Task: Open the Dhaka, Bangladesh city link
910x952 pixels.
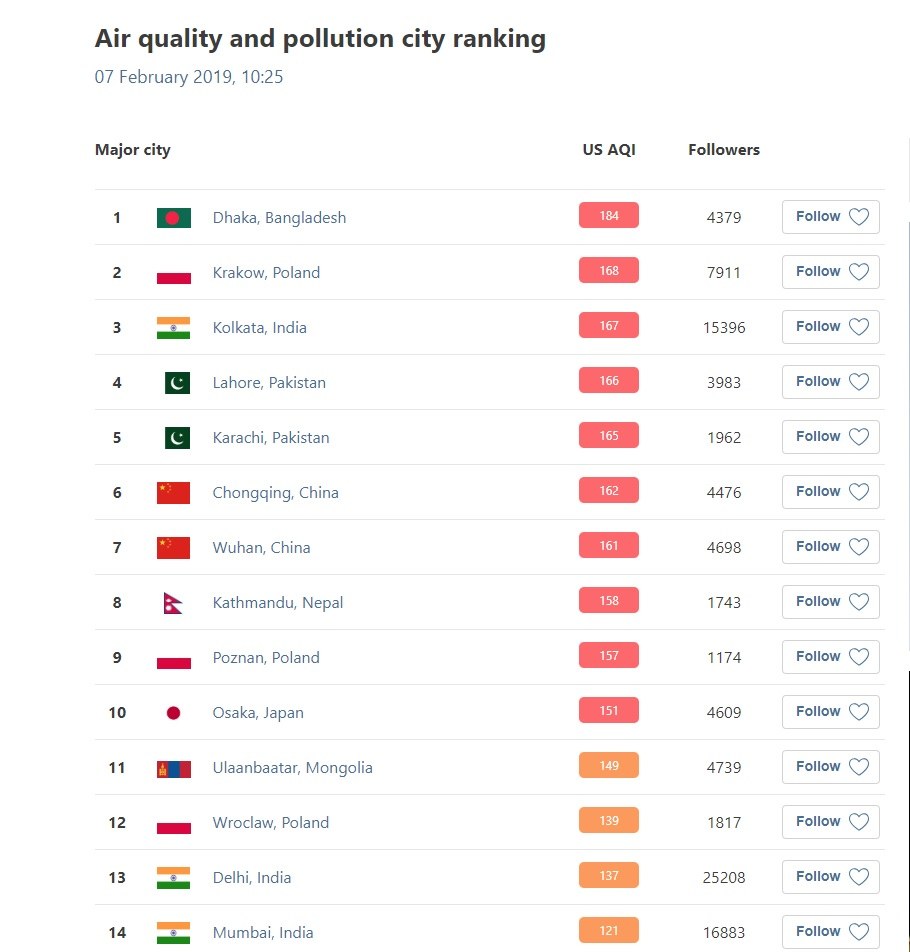Action: (x=279, y=218)
